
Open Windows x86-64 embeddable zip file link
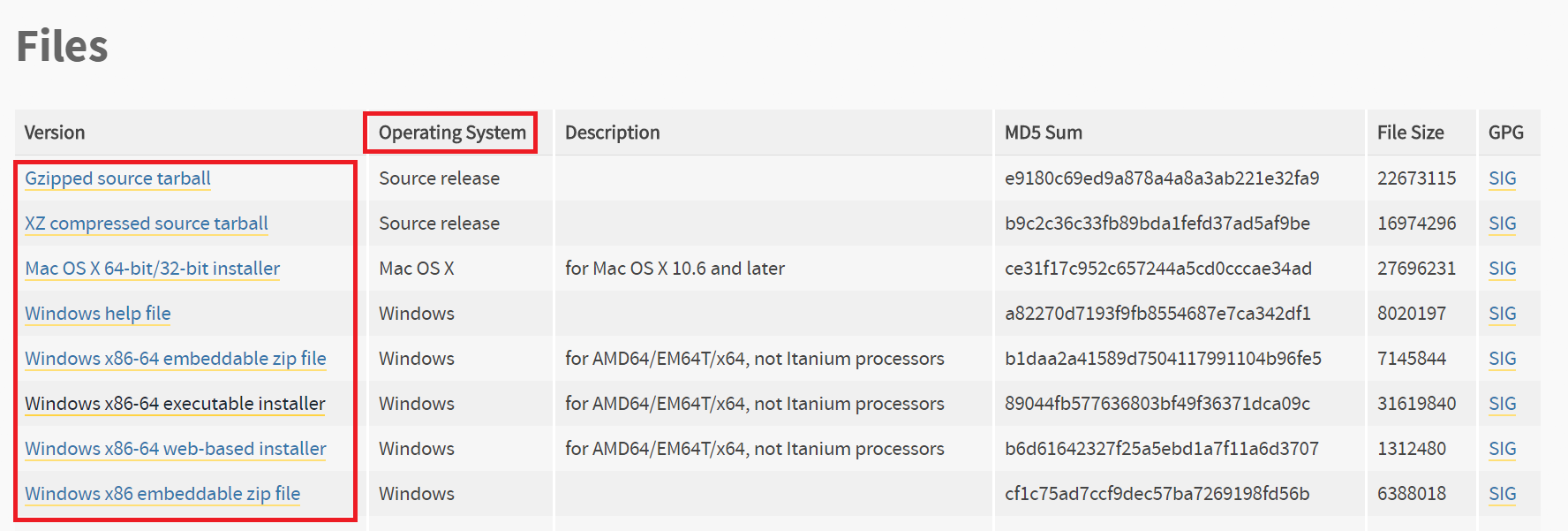pyautogui.click(x=176, y=359)
